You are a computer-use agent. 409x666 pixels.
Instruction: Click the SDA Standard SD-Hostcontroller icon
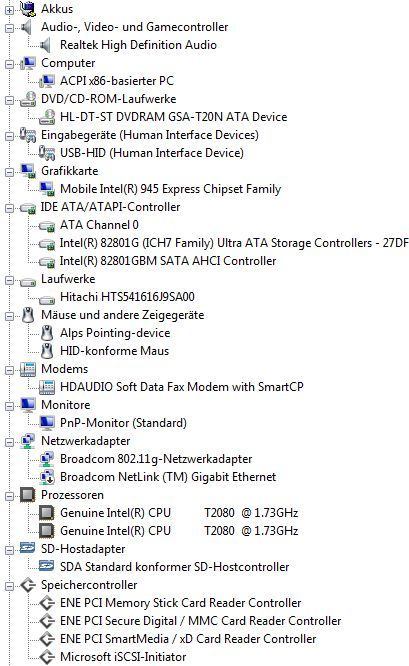tap(47, 566)
